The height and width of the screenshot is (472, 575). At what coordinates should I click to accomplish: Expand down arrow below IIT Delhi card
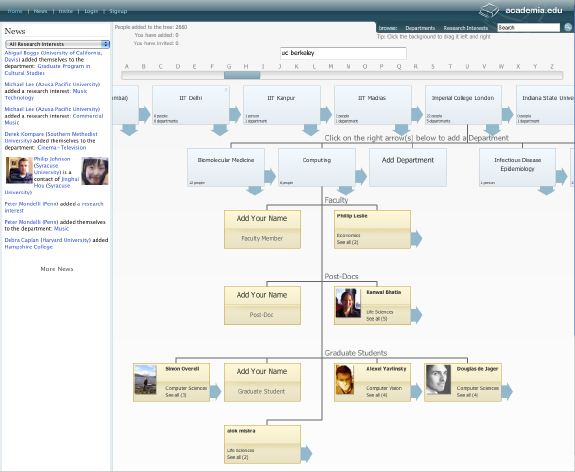[220, 130]
